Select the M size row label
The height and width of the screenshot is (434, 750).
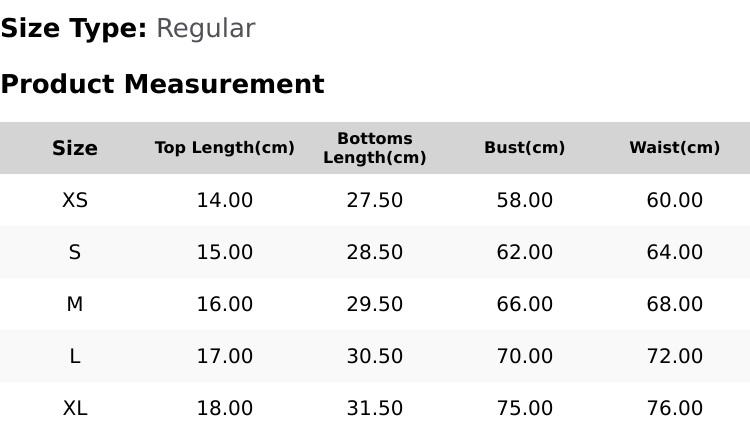point(75,304)
